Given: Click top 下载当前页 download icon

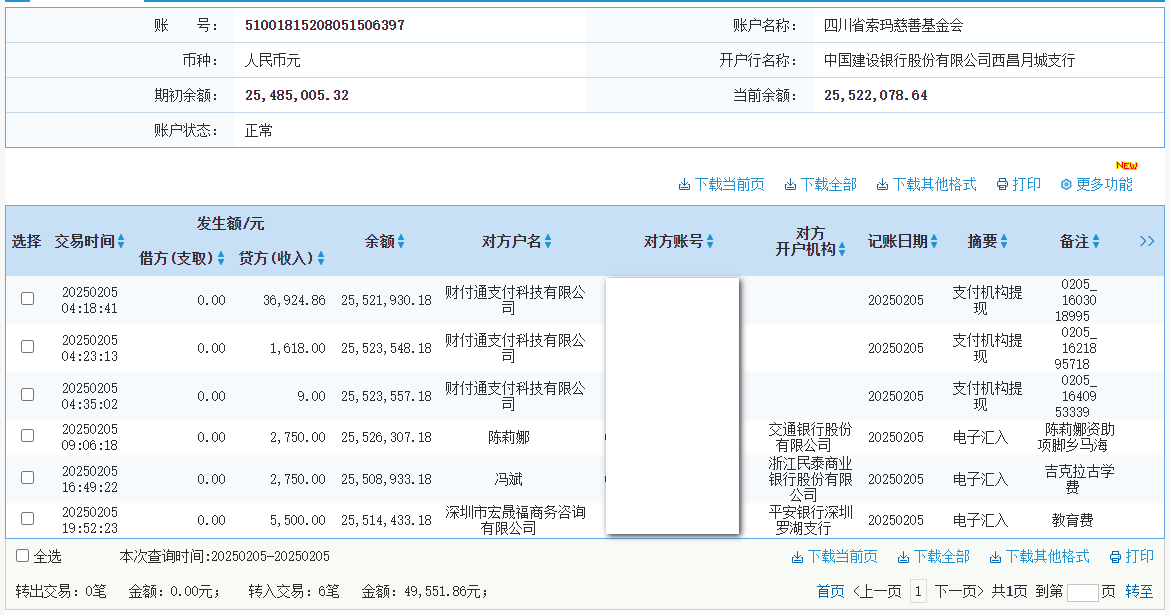Looking at the screenshot, I should coord(684,185).
